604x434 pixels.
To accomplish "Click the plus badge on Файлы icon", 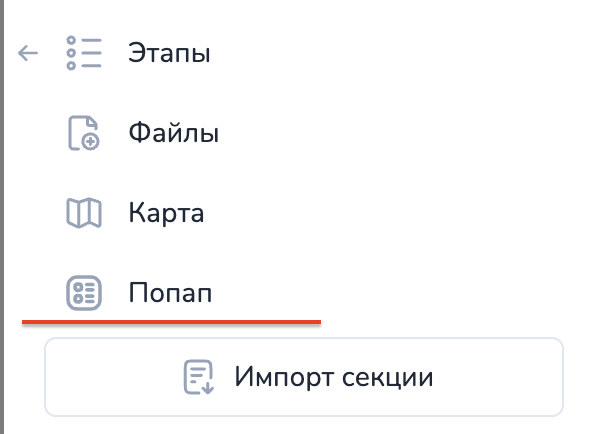I will coord(91,142).
